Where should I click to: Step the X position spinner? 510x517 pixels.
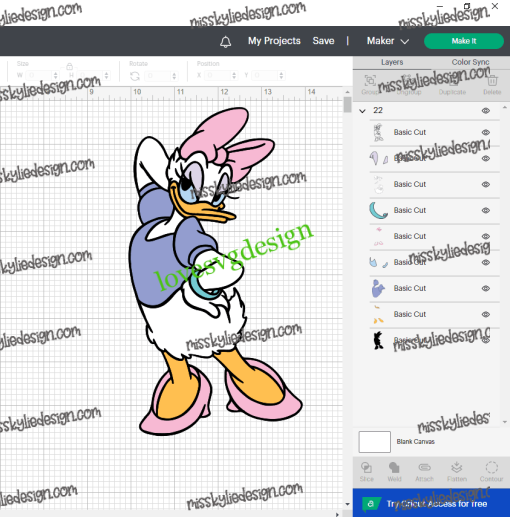(x=234, y=76)
